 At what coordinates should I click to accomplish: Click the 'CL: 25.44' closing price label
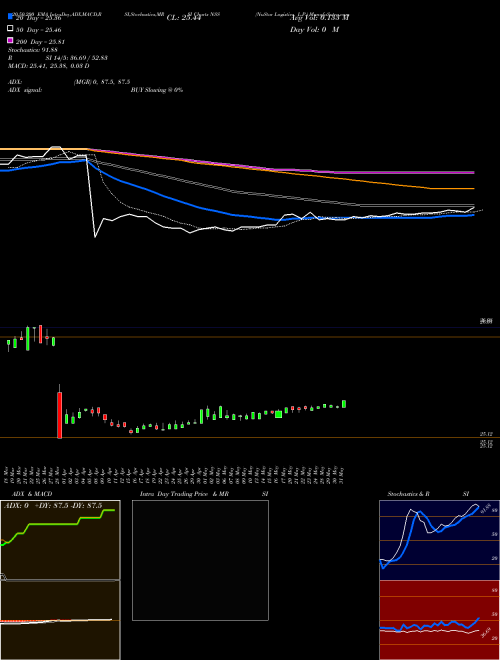pos(184,18)
